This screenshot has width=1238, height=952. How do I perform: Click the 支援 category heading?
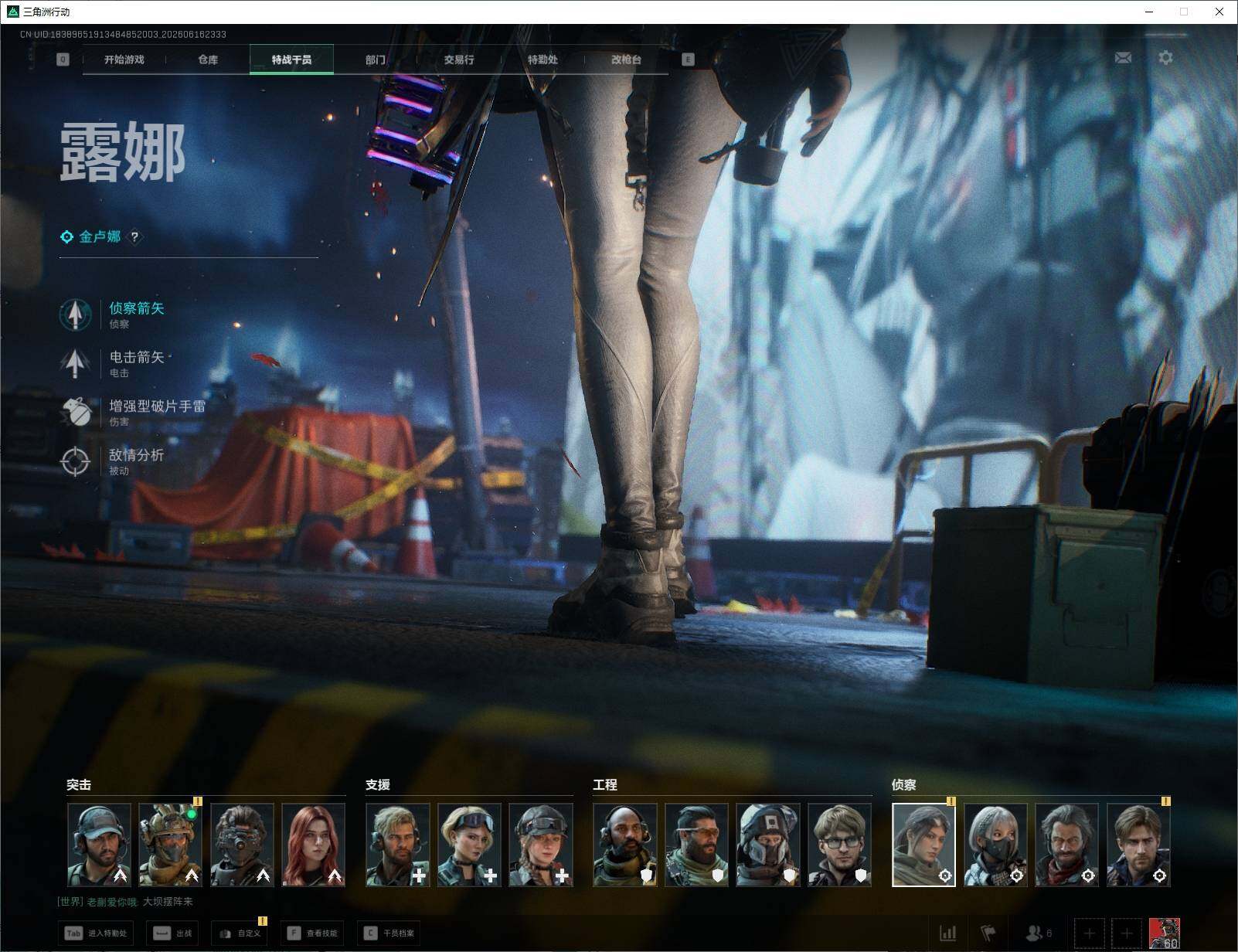[x=378, y=785]
